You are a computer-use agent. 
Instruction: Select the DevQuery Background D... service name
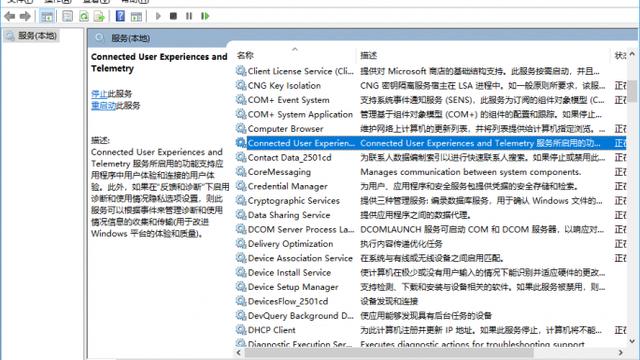tap(300, 316)
